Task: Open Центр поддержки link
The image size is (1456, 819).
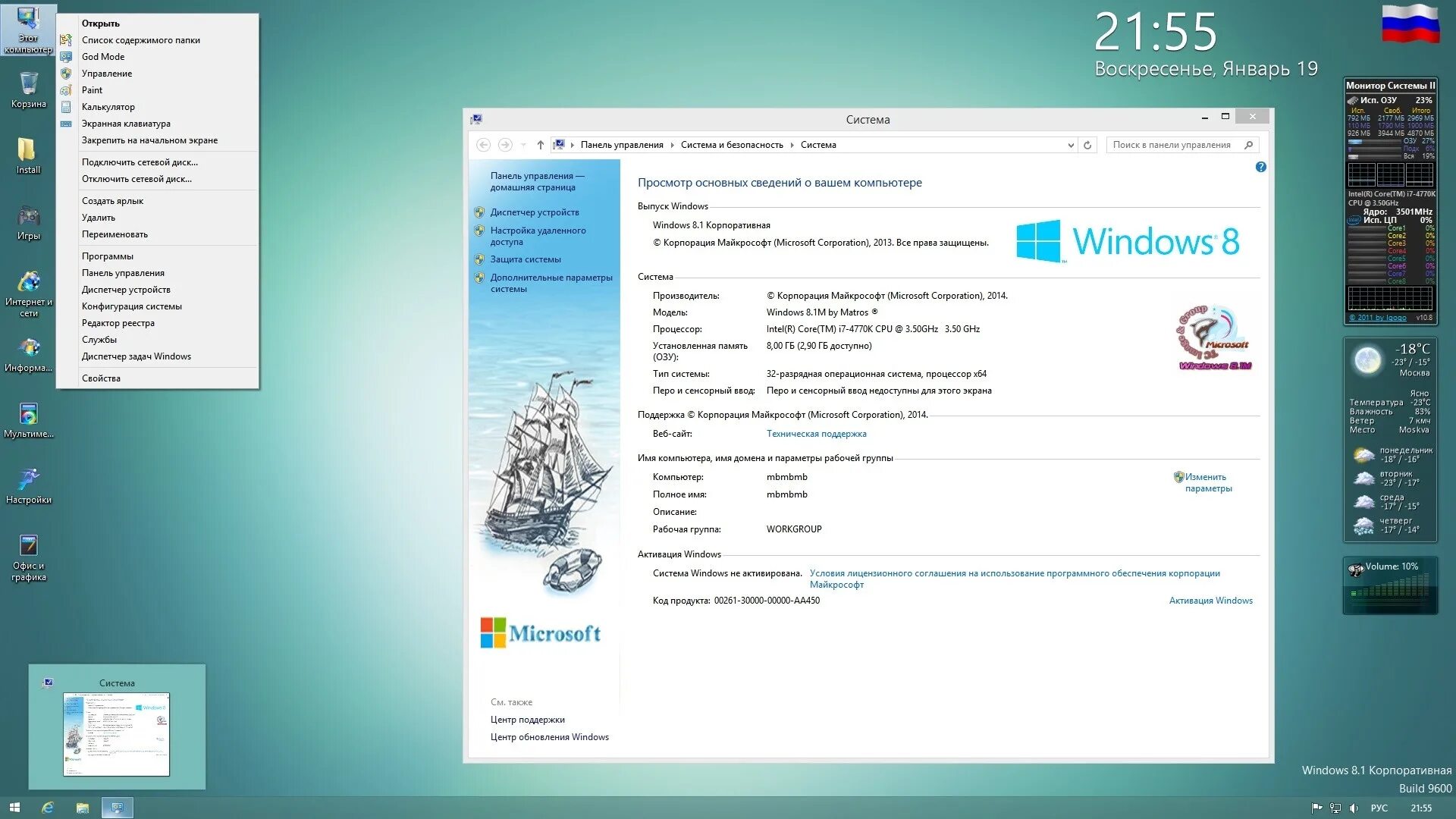Action: pyautogui.click(x=527, y=720)
